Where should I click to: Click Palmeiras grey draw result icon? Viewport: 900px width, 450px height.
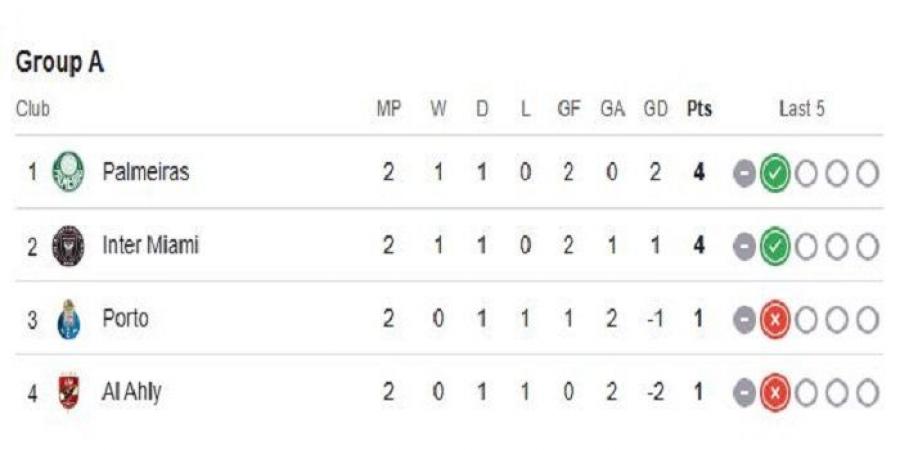(x=744, y=173)
